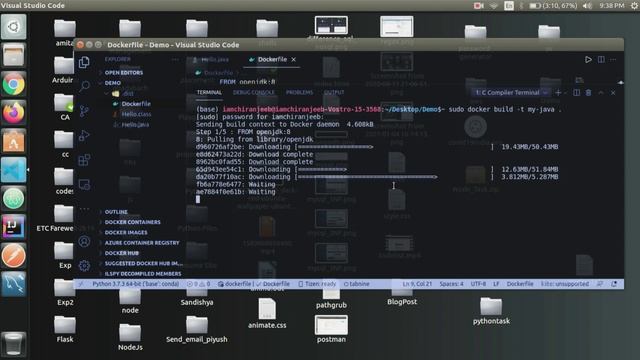Open the Manage gear icon

(x=84, y=266)
